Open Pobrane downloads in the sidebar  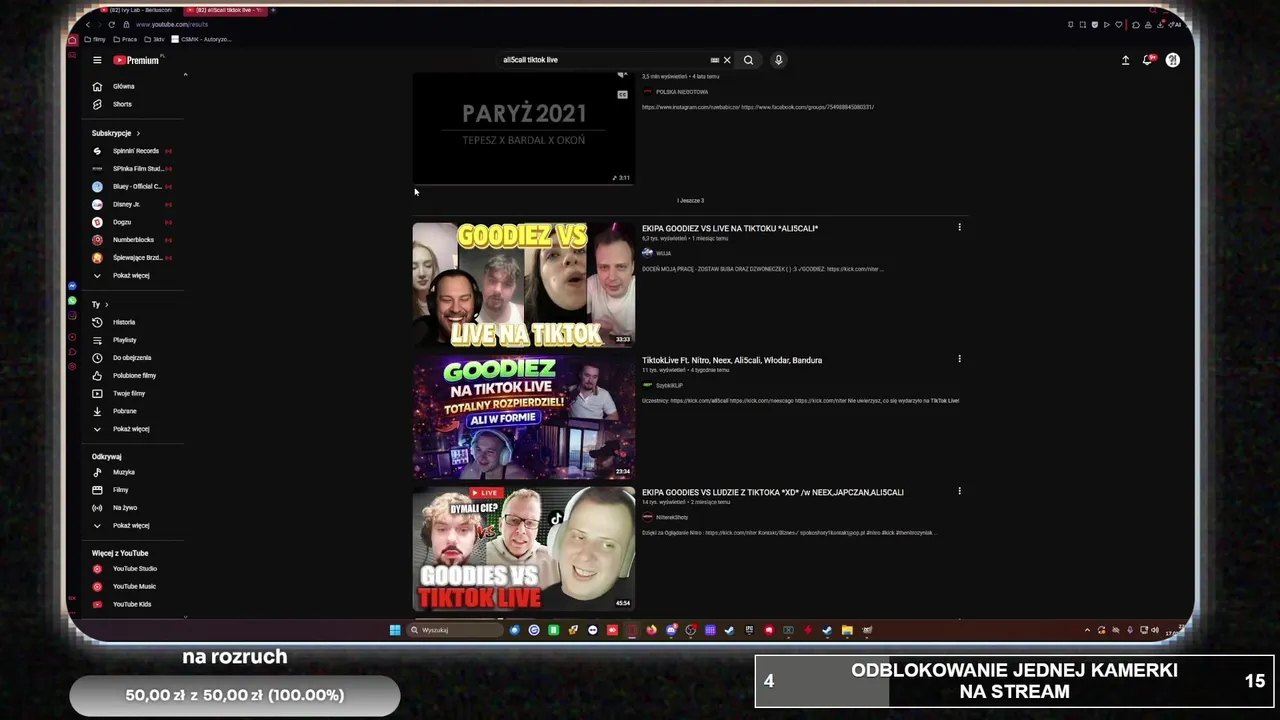coord(125,411)
